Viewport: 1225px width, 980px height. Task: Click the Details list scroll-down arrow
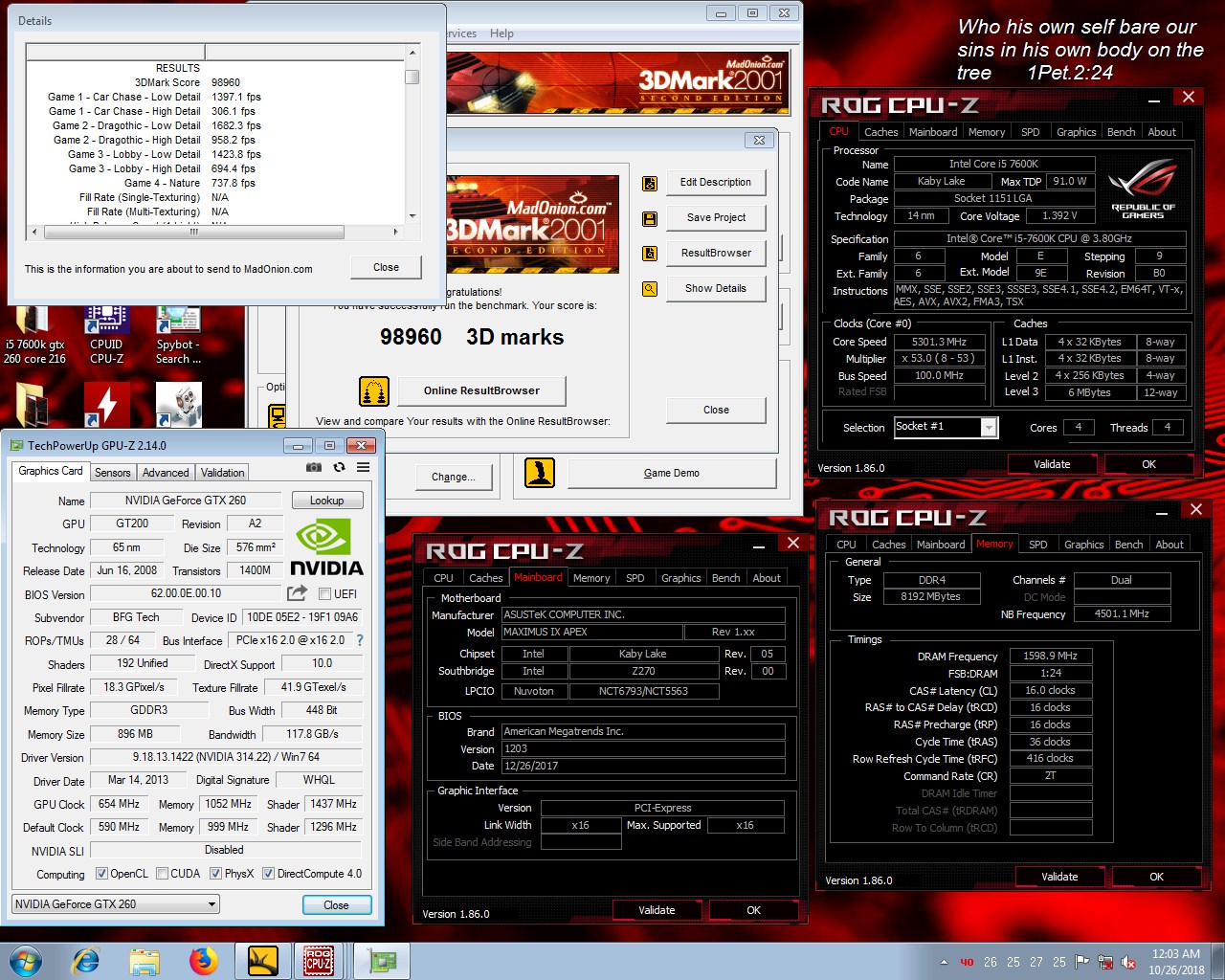click(x=412, y=215)
